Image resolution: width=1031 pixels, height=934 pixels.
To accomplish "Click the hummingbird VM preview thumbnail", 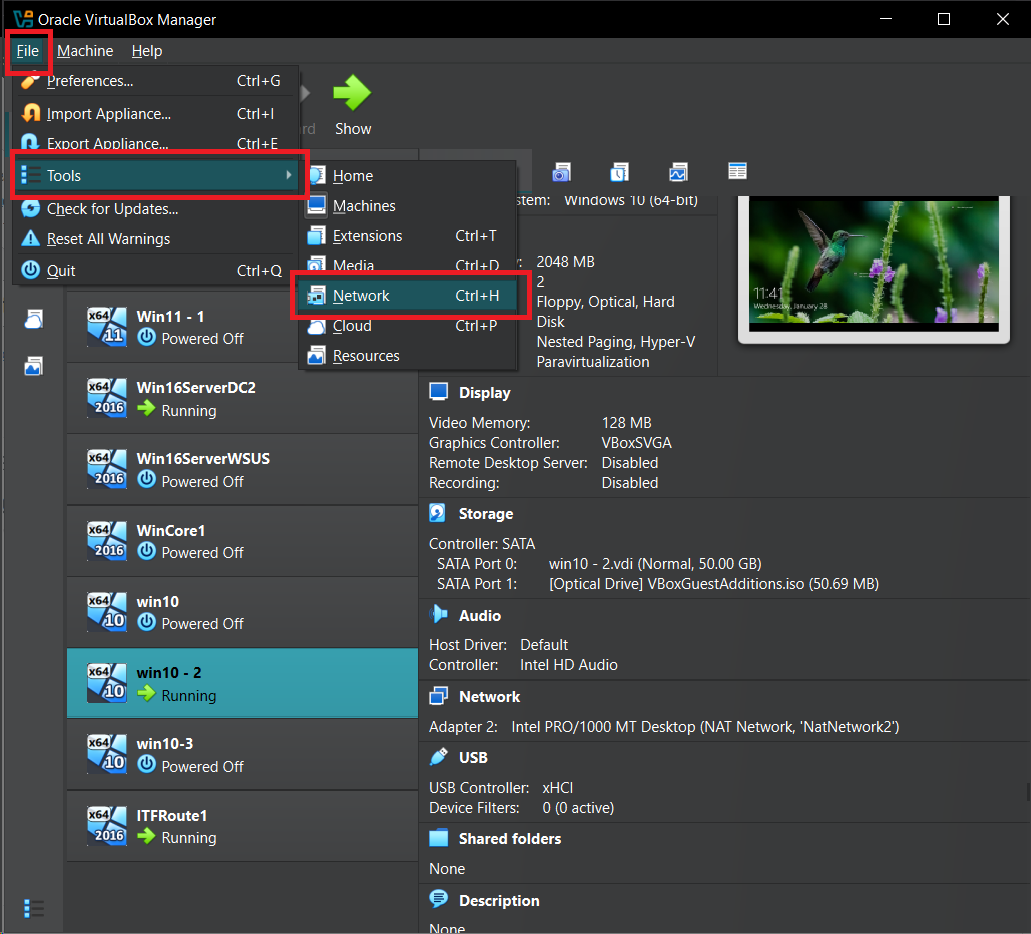I will click(x=873, y=263).
